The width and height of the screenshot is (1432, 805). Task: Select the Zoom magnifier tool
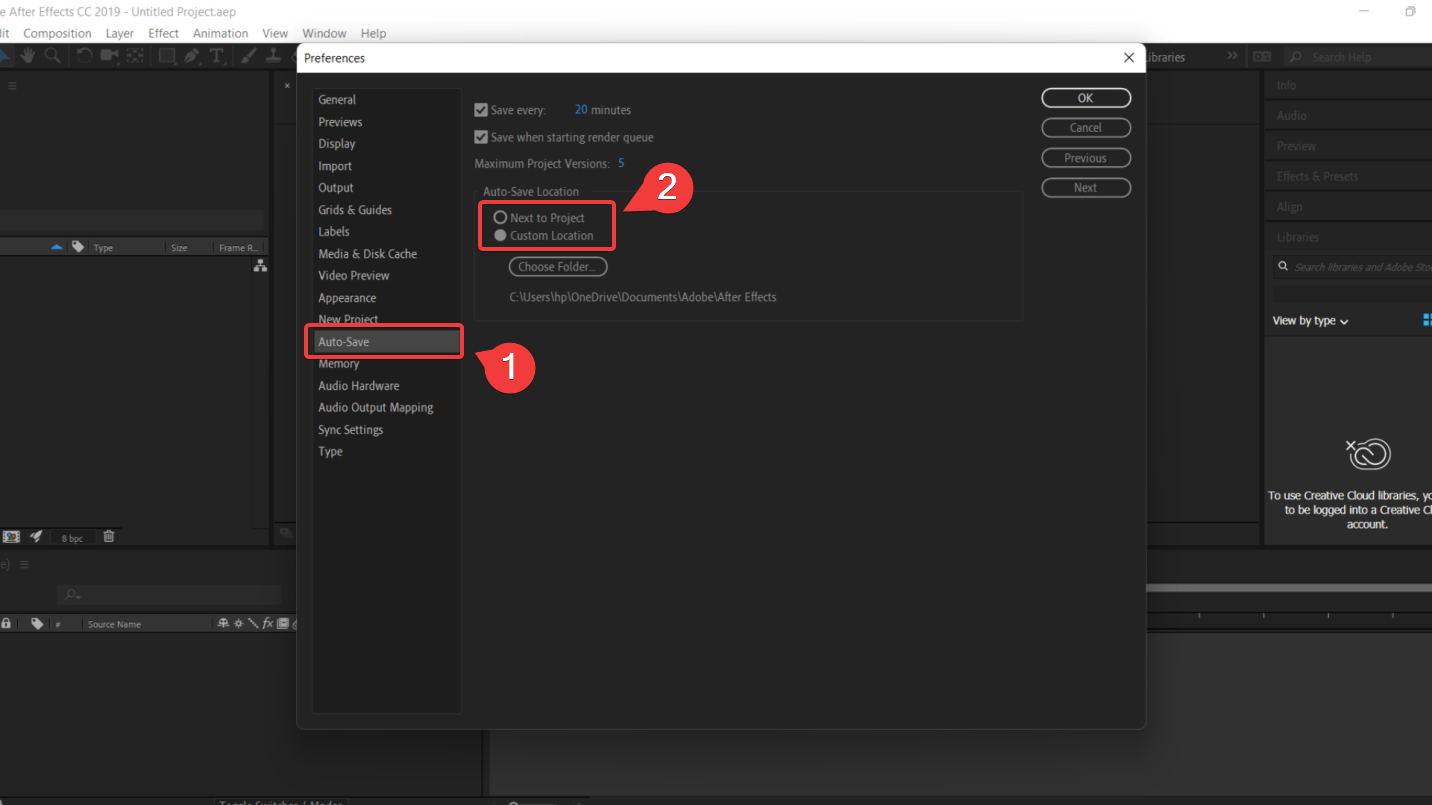click(x=52, y=55)
